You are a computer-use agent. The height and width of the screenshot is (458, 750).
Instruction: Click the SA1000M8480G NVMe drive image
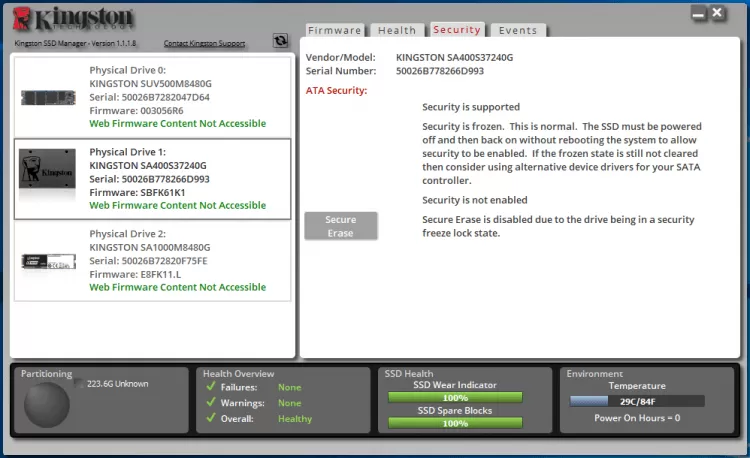[47, 261]
